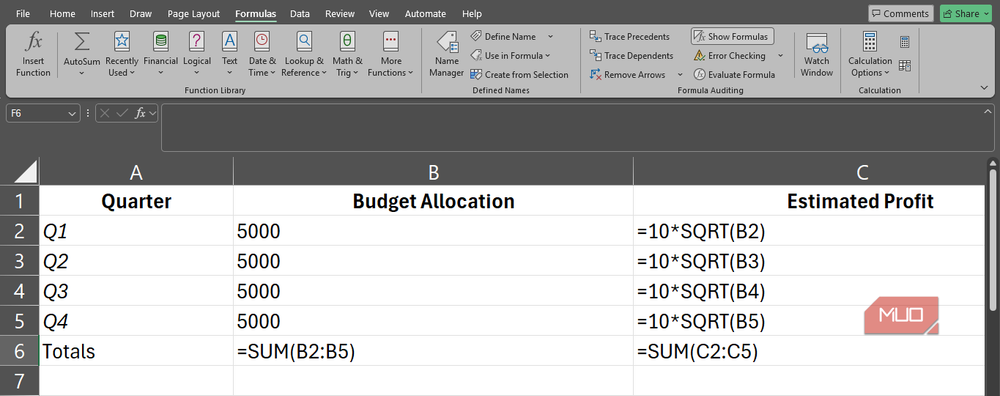Open the Comments pane button
The width and height of the screenshot is (1000, 396).
(x=901, y=13)
